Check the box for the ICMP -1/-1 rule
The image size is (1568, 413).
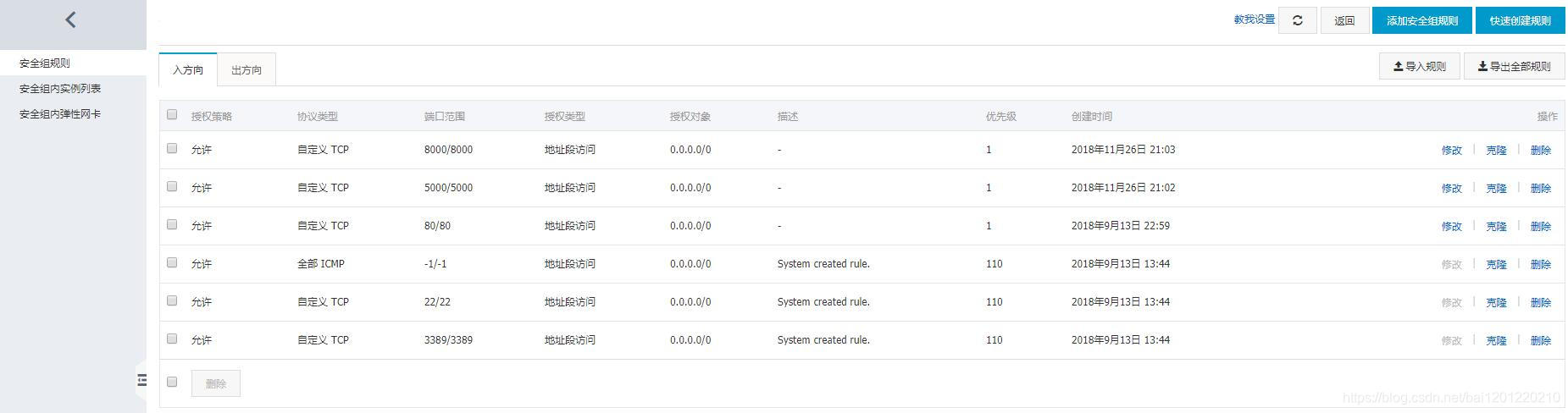(172, 262)
